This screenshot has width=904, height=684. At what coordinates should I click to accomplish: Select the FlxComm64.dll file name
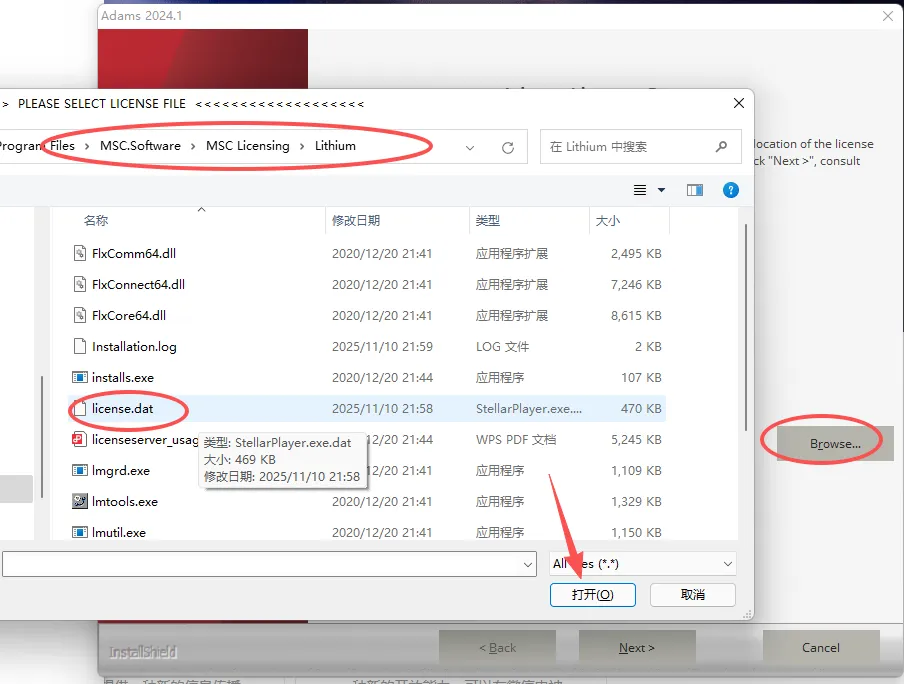point(134,253)
